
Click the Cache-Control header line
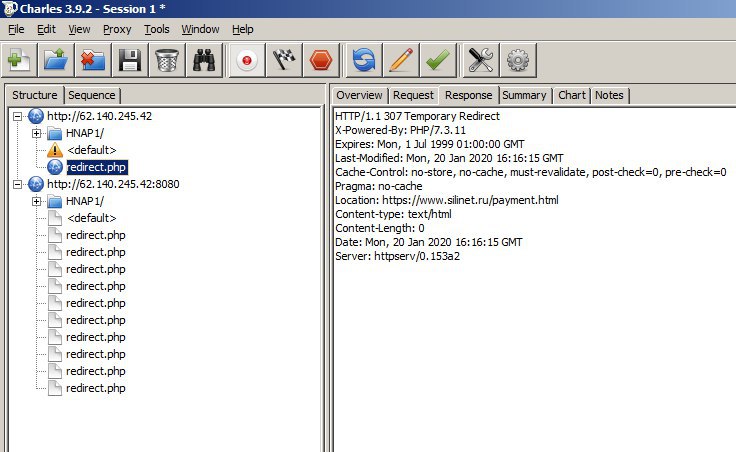(x=530, y=172)
